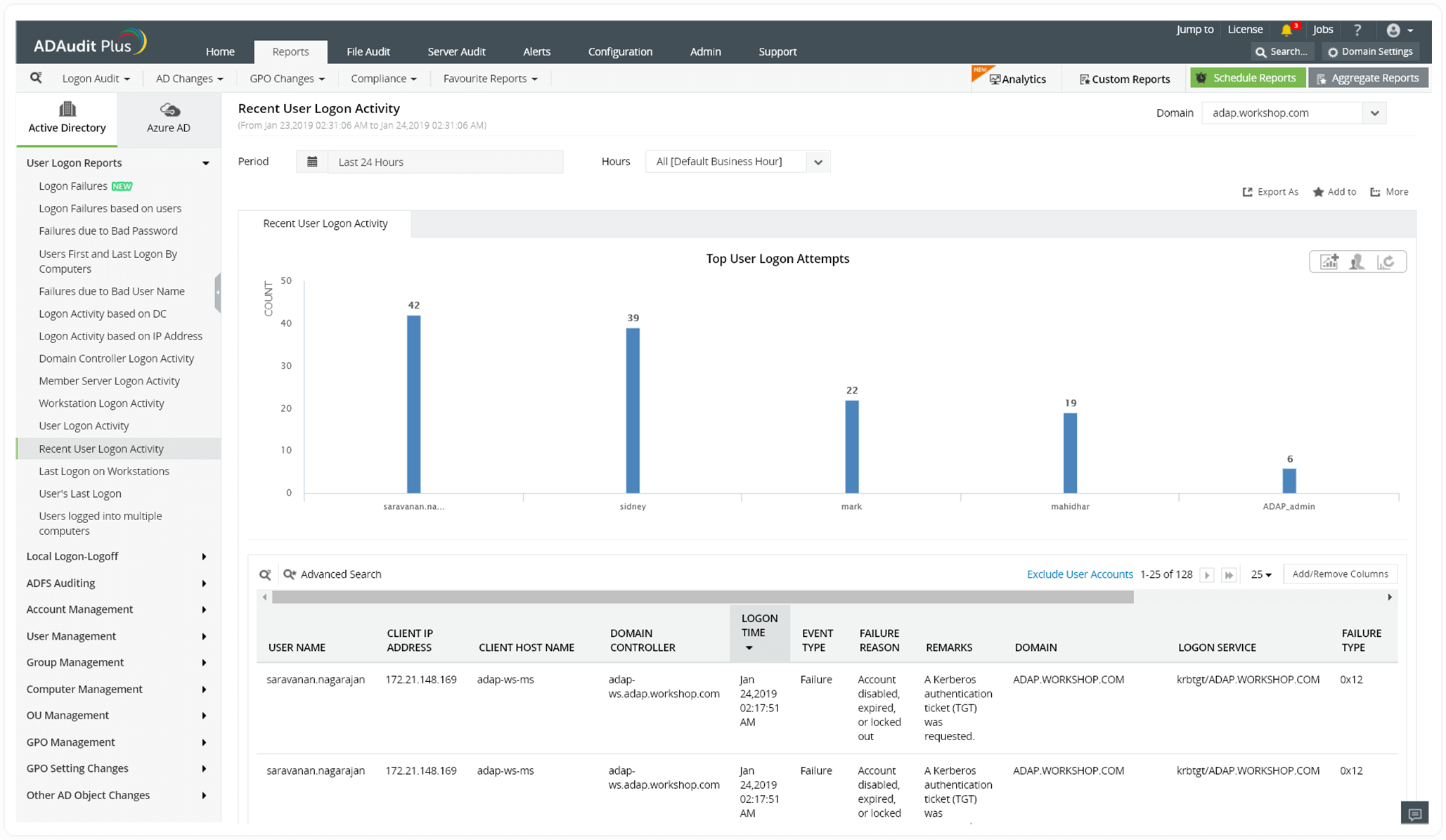
Task: Click the help question mark icon
Action: (x=1357, y=30)
